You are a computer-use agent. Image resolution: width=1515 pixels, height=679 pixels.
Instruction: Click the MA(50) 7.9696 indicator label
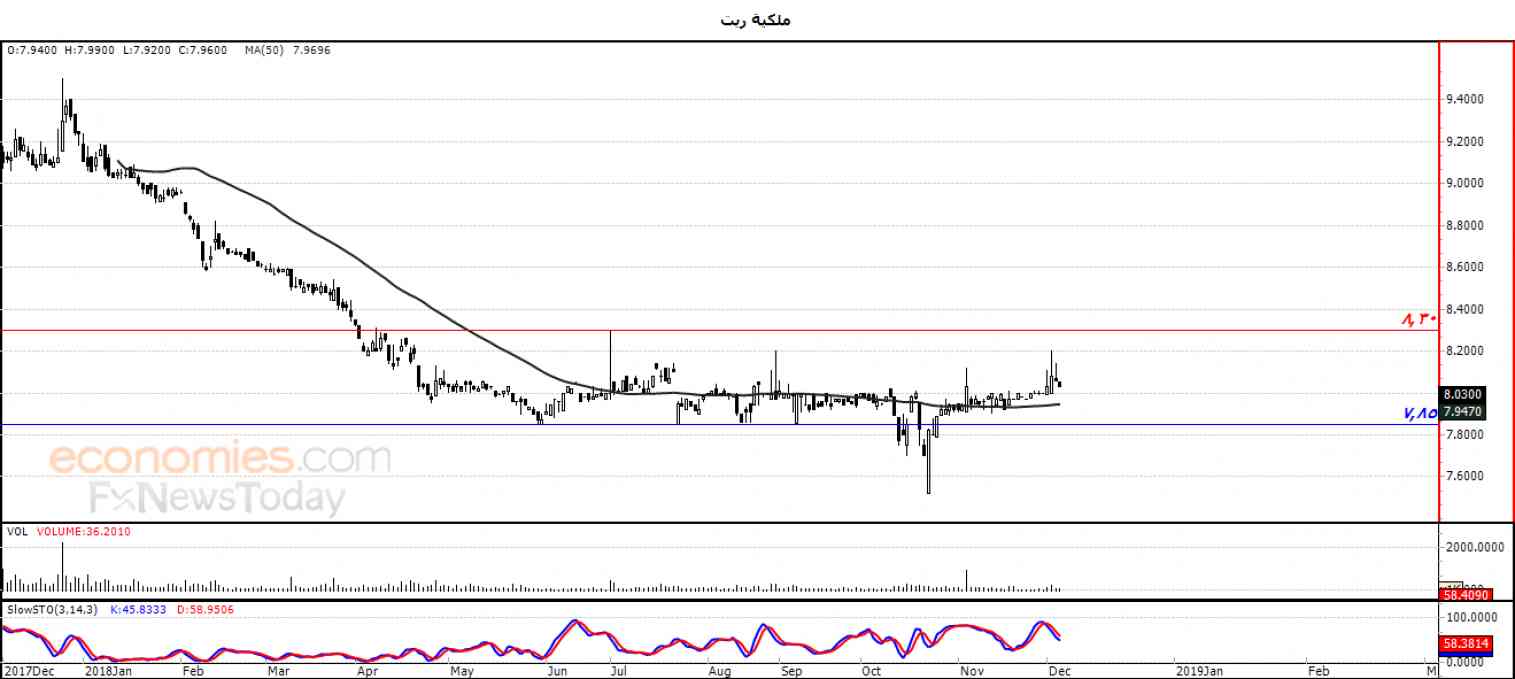tap(287, 49)
